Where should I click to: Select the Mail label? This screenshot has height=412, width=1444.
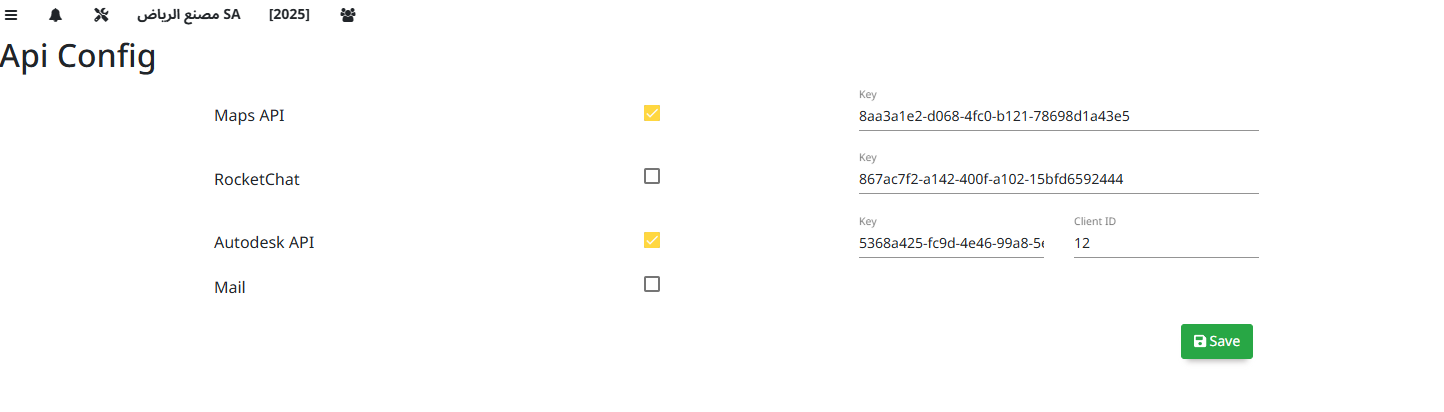230,287
